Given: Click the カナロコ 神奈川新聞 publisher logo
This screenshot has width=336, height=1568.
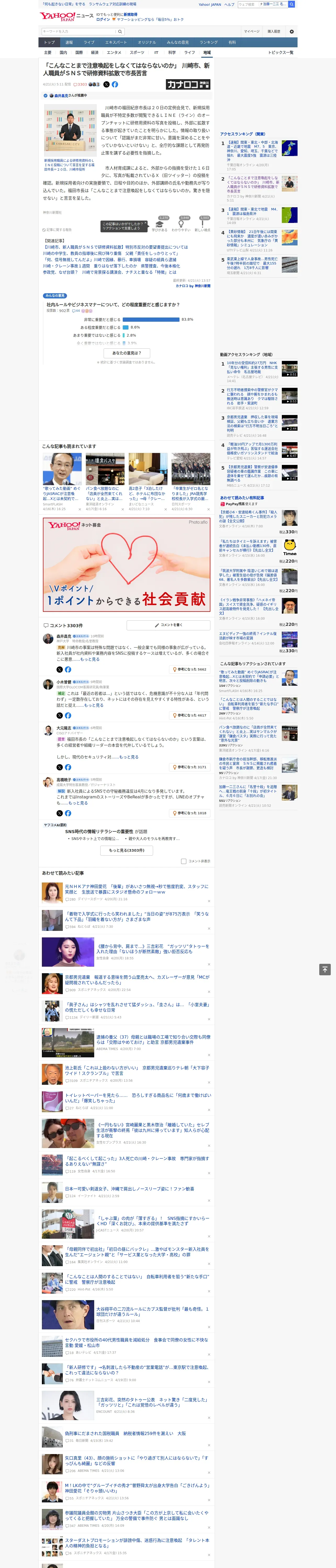Looking at the screenshot, I should tap(188, 85).
